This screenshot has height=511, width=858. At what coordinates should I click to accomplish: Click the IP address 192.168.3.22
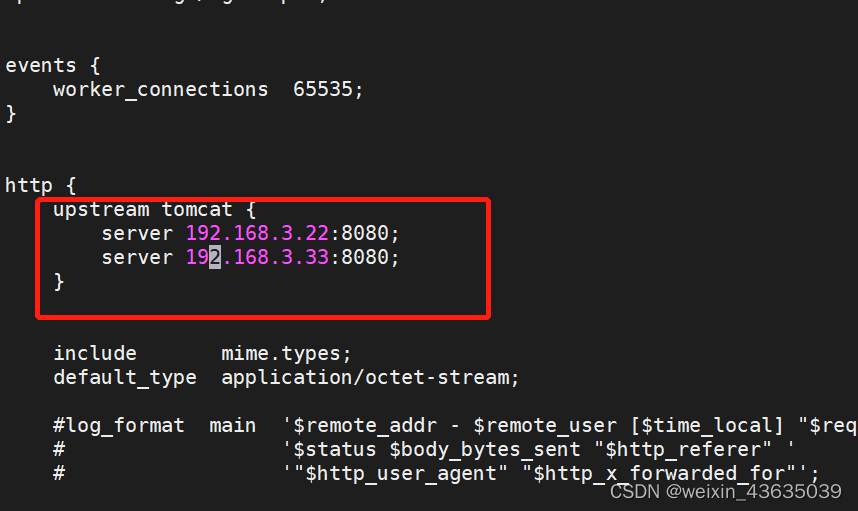point(257,234)
